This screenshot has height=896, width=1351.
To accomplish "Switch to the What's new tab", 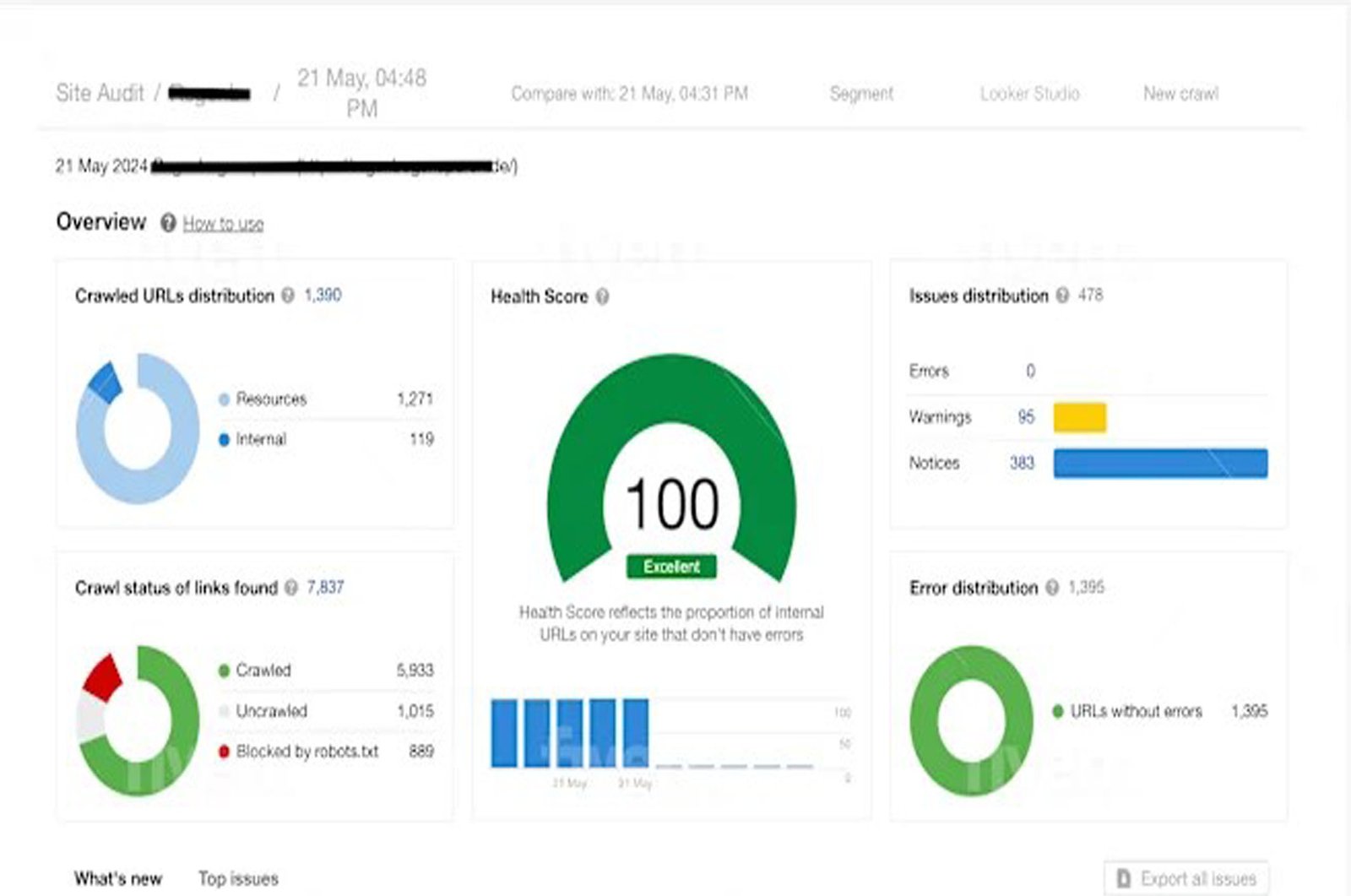I will [117, 878].
